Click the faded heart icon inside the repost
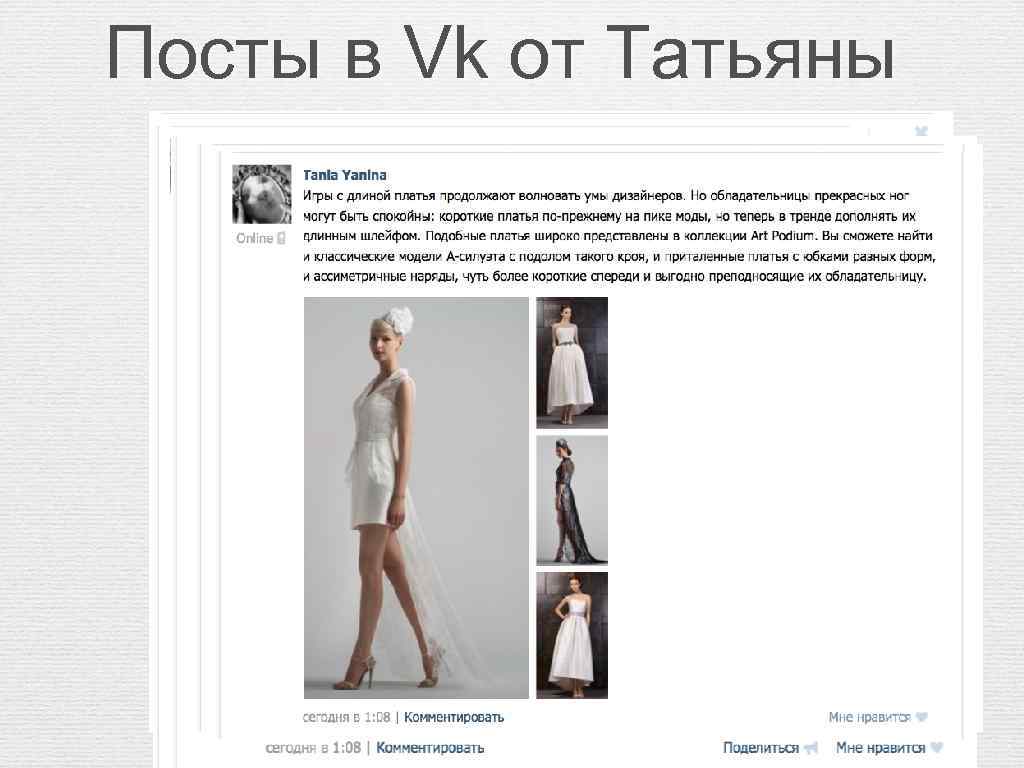This screenshot has height=768, width=1024. [921, 717]
